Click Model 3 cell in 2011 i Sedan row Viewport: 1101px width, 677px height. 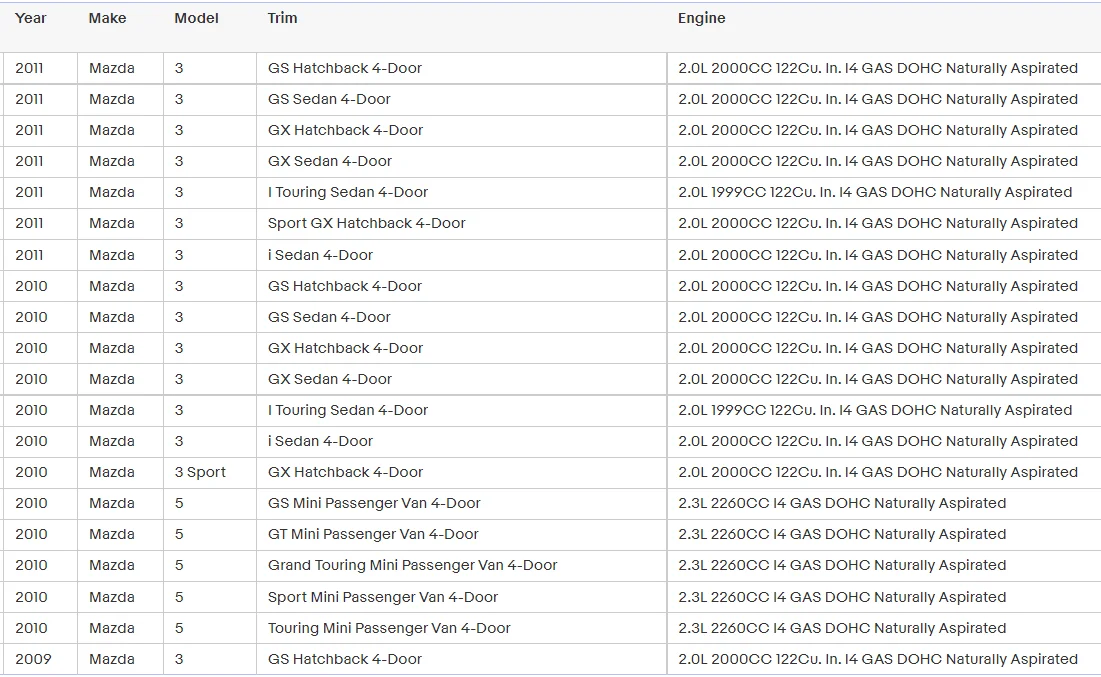point(209,255)
